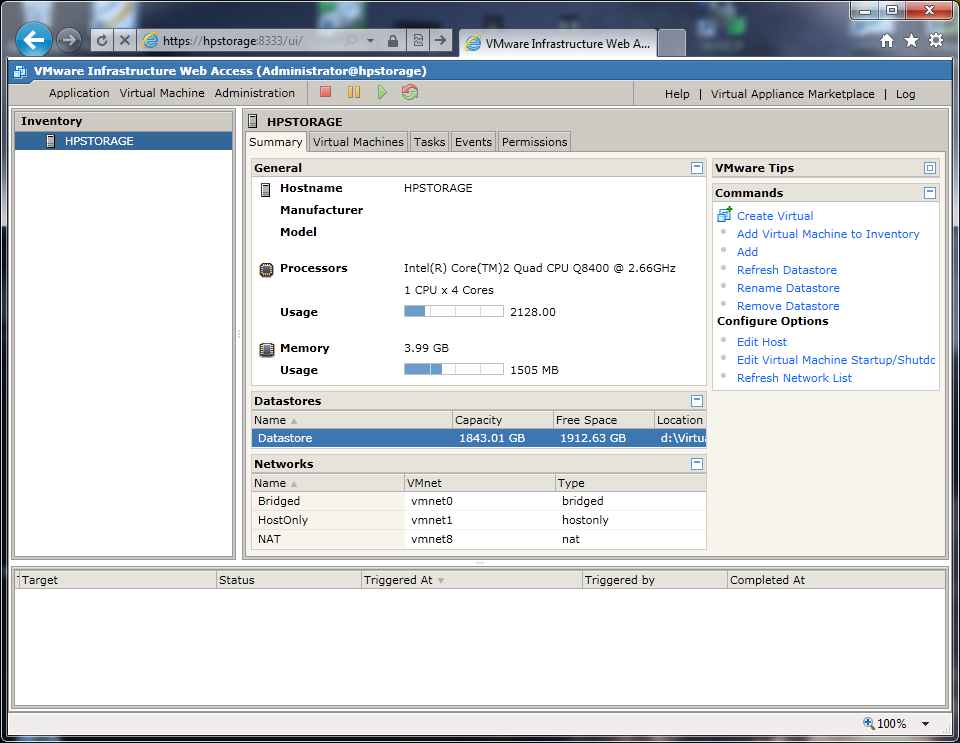960x743 pixels.
Task: Switch to the Events tab
Action: pyautogui.click(x=473, y=142)
